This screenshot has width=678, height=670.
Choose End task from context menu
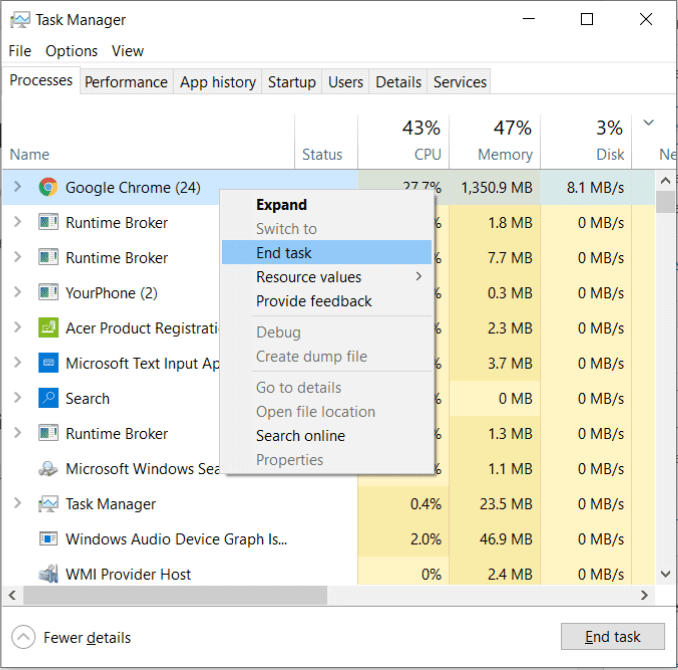(284, 253)
